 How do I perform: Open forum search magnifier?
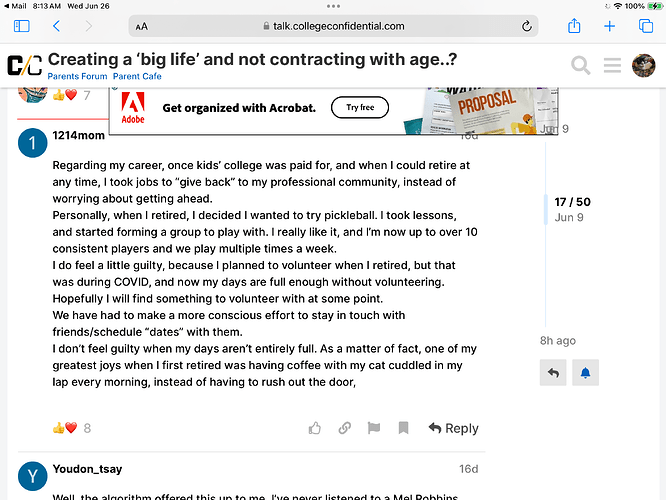tap(581, 65)
